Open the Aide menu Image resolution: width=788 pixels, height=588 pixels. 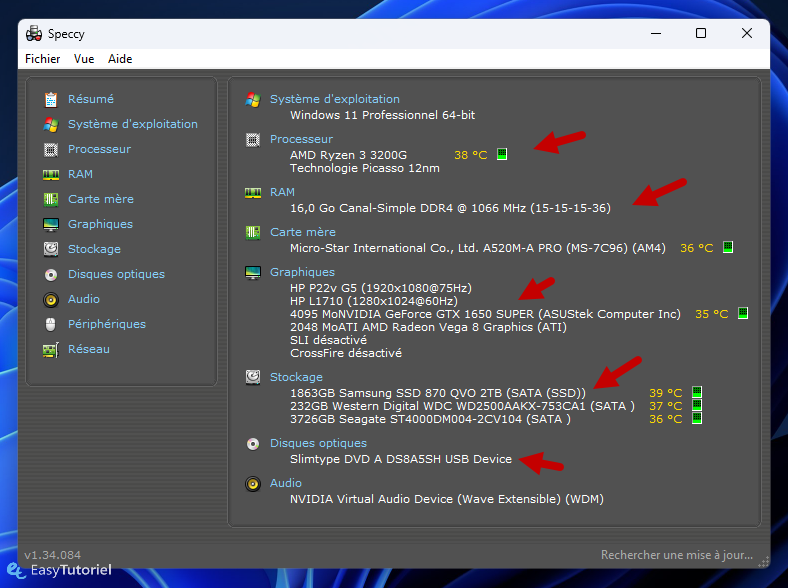pyautogui.click(x=120, y=59)
